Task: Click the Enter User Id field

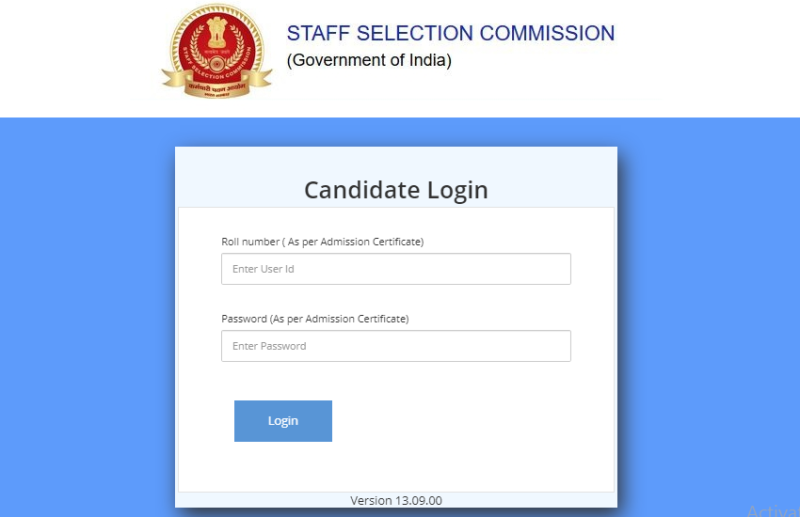Action: point(395,269)
